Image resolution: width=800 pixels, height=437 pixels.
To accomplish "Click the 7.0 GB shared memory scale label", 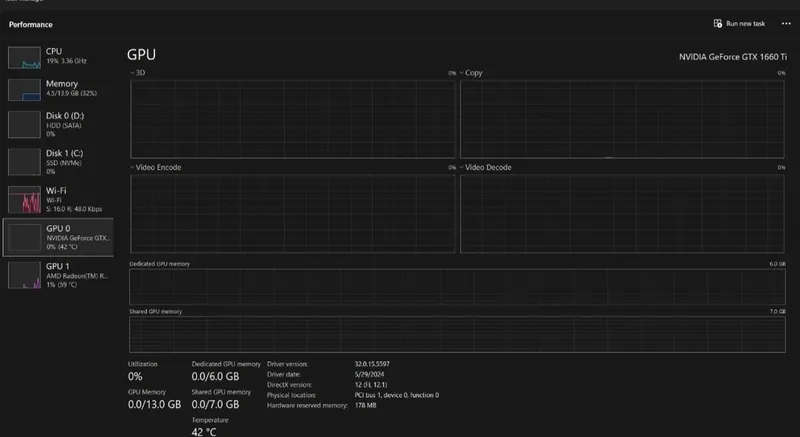I will [x=778, y=312].
